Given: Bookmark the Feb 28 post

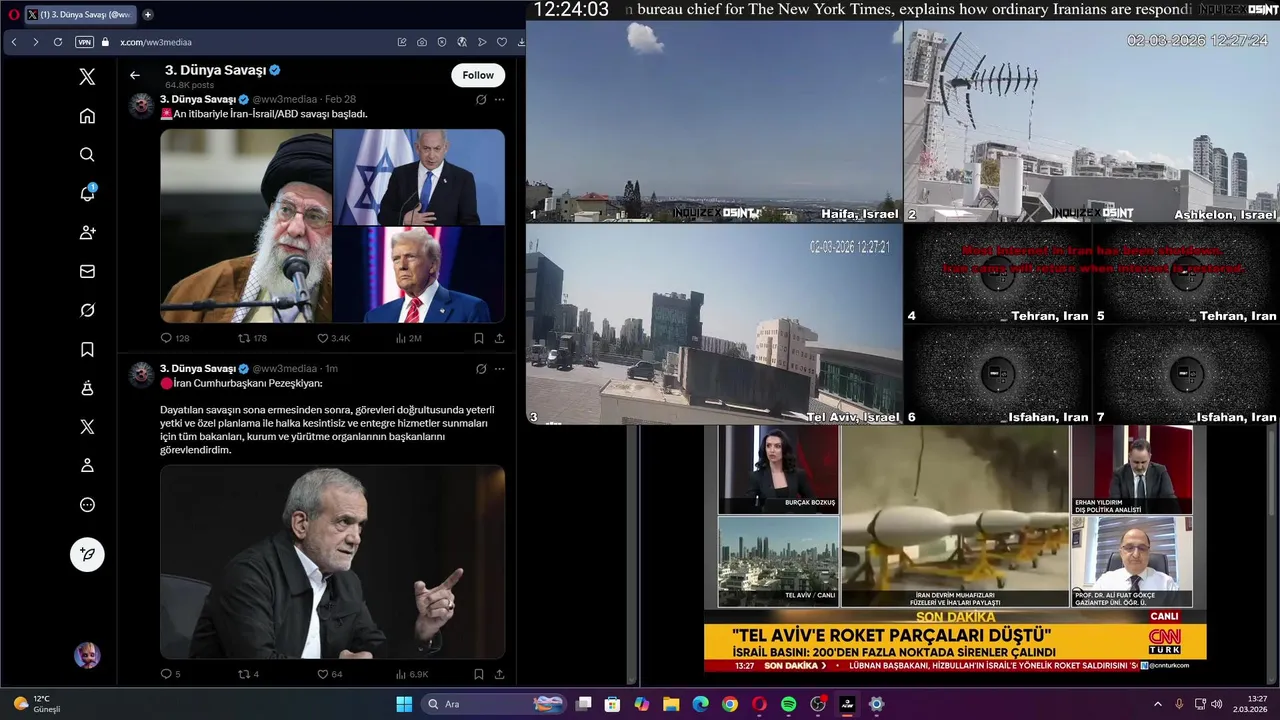Looking at the screenshot, I should (479, 338).
